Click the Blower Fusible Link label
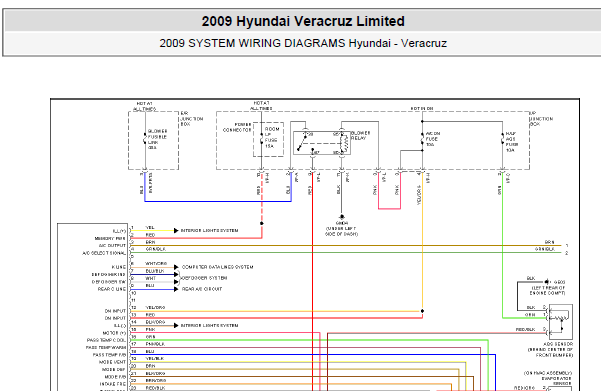This screenshot has height=391, width=601. point(158,139)
